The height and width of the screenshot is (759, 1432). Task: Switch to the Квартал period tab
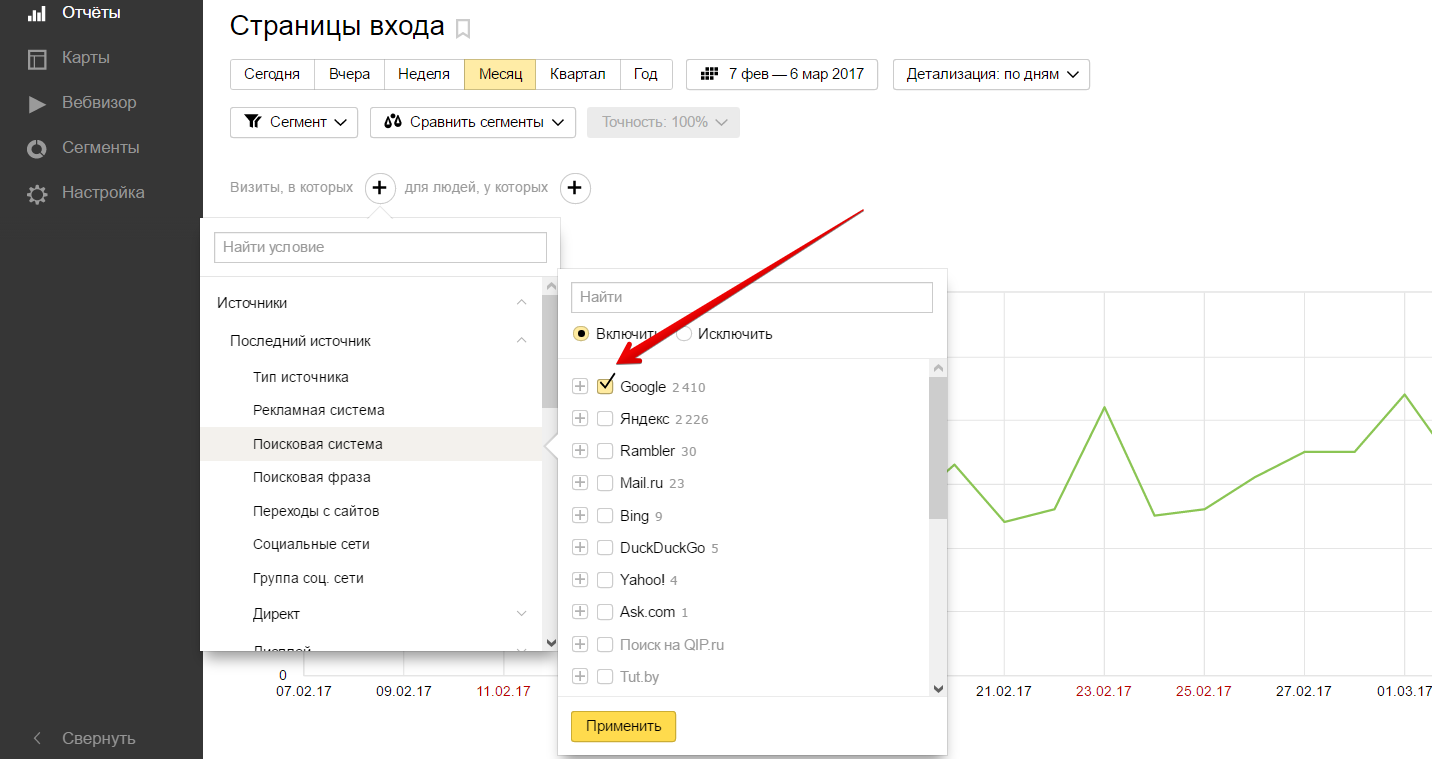coord(577,75)
